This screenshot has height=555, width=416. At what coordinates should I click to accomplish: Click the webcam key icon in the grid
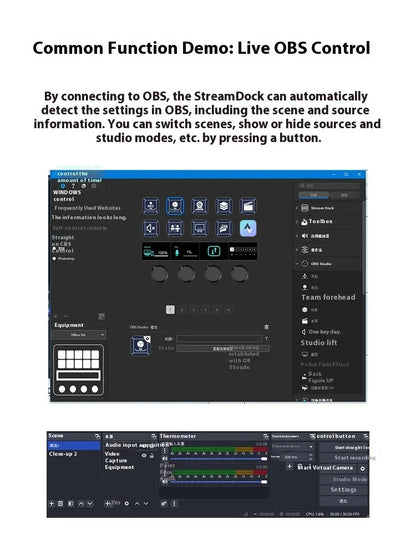point(199,206)
